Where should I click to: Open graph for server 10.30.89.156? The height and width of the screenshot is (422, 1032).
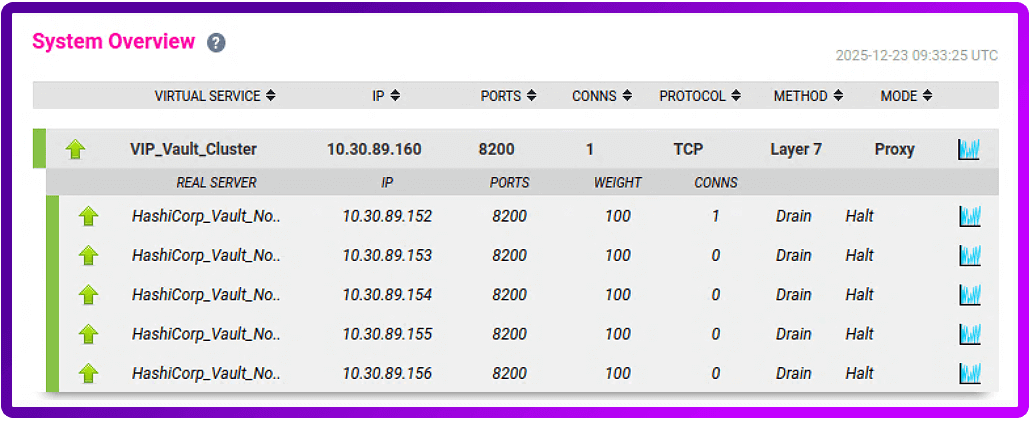[969, 373]
